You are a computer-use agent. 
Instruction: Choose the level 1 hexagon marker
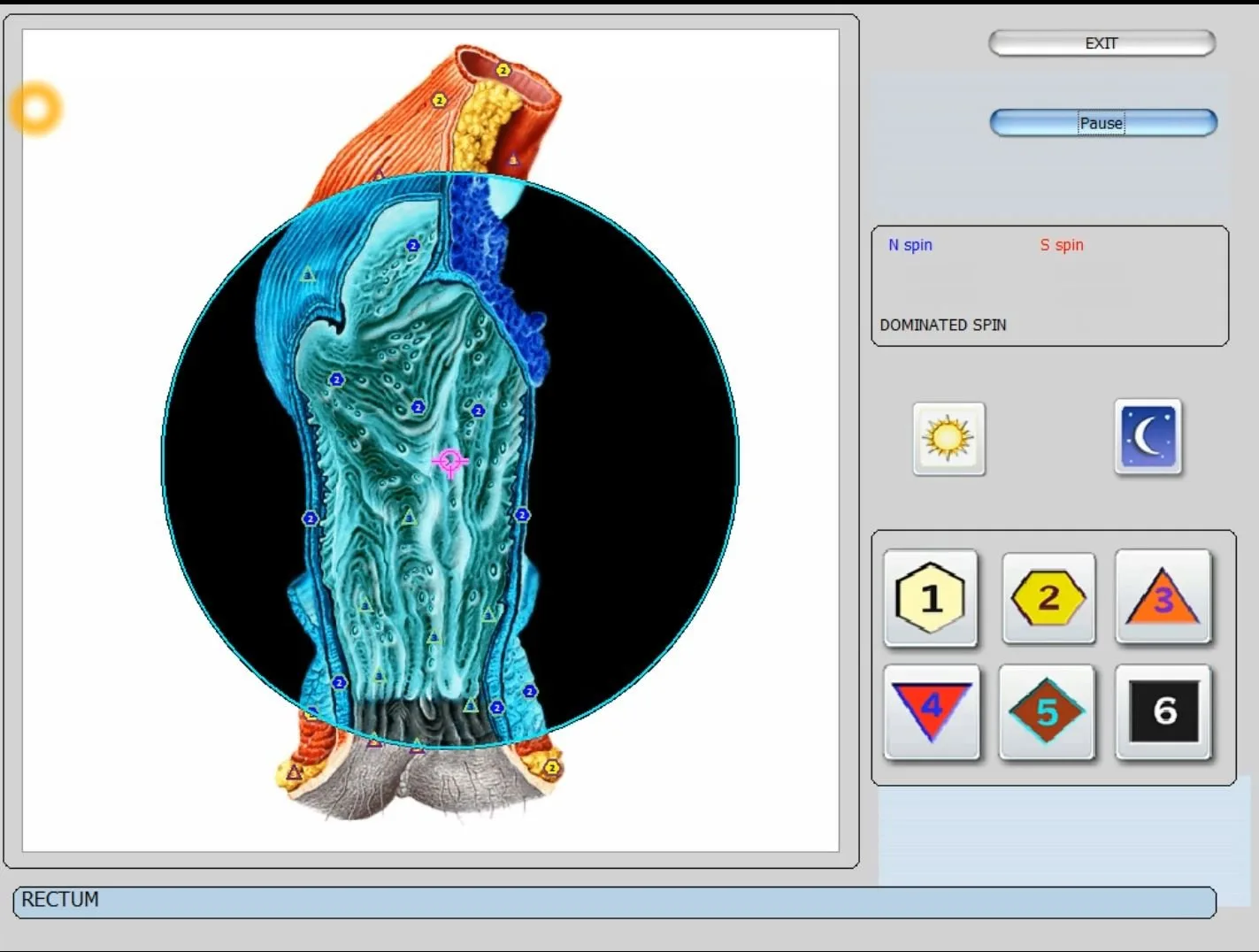click(931, 598)
